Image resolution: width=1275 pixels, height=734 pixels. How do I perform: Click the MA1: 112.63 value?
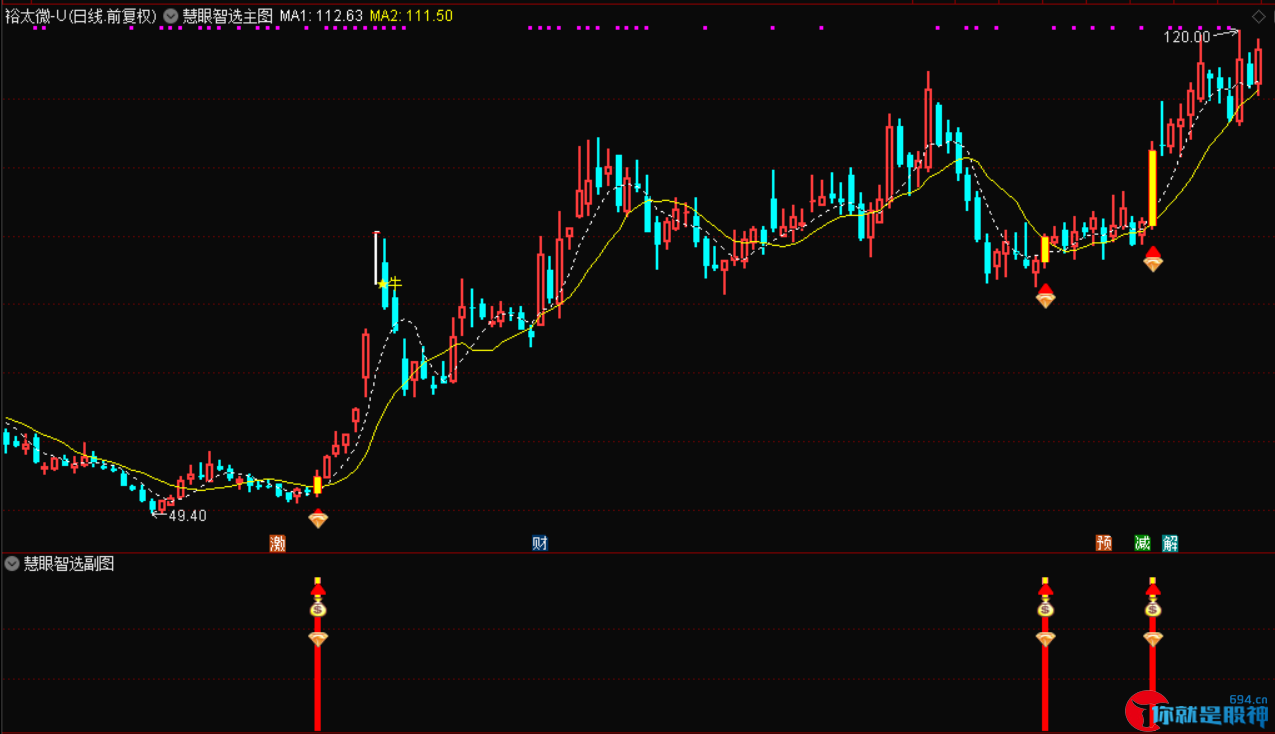coord(320,16)
